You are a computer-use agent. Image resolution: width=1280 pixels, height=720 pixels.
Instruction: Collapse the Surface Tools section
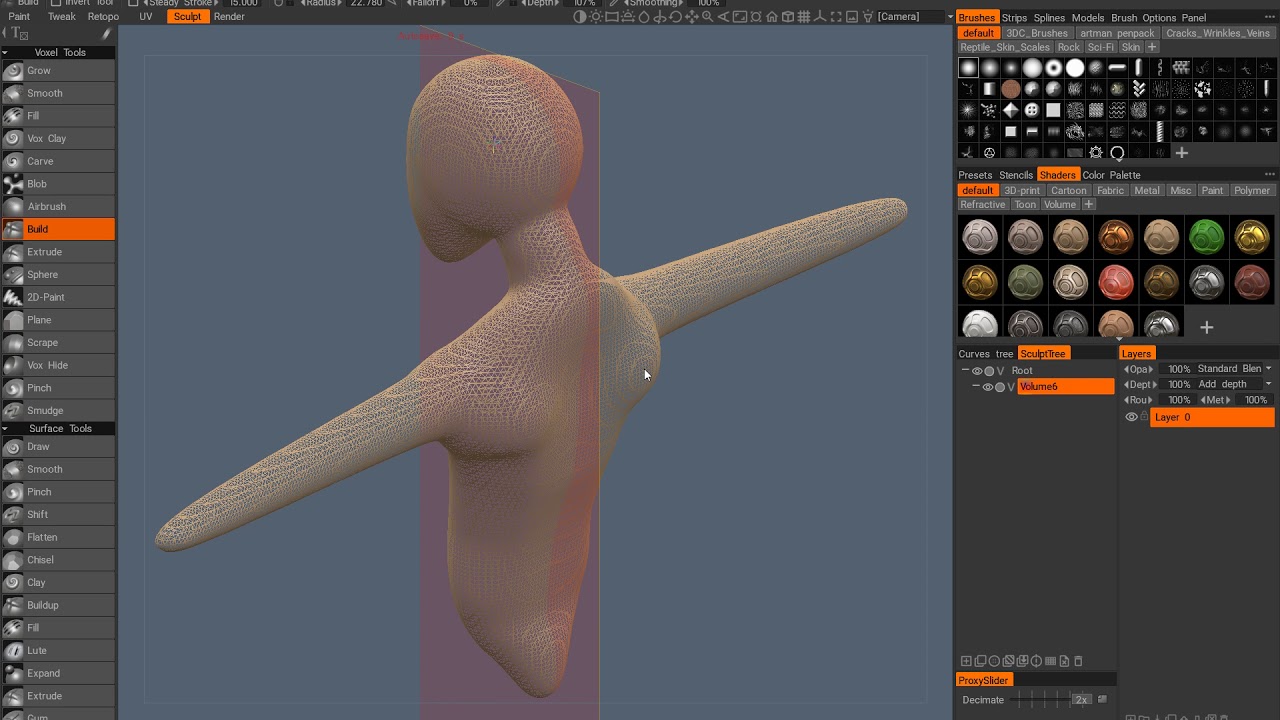(x=5, y=428)
